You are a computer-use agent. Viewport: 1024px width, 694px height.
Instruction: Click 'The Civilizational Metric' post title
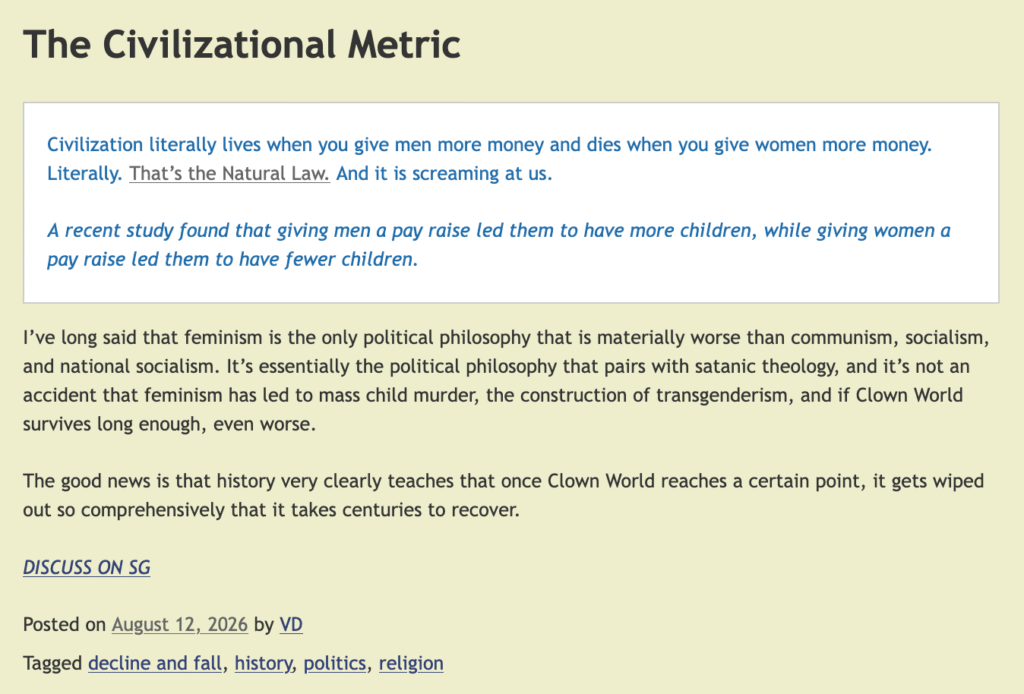click(242, 44)
